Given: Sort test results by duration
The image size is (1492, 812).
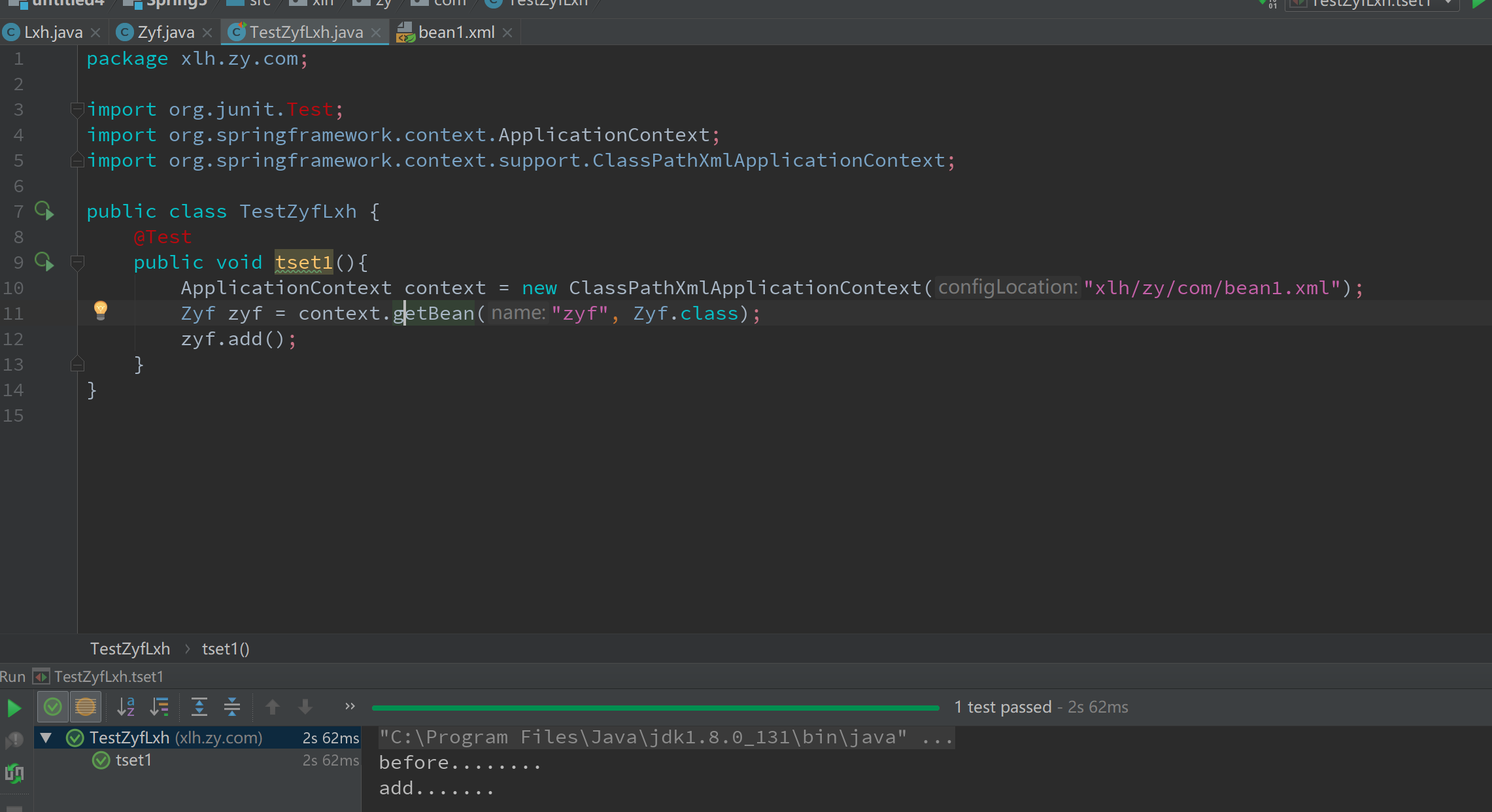Looking at the screenshot, I should [x=160, y=707].
